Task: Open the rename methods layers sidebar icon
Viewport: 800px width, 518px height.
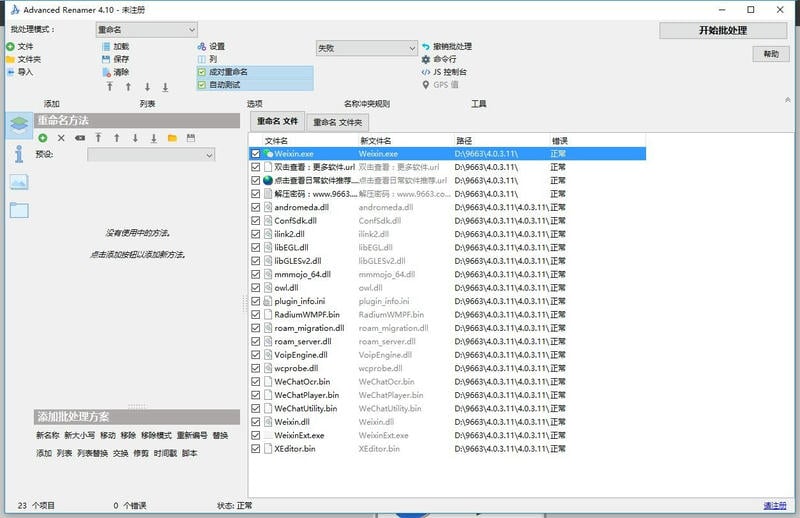Action: point(19,125)
